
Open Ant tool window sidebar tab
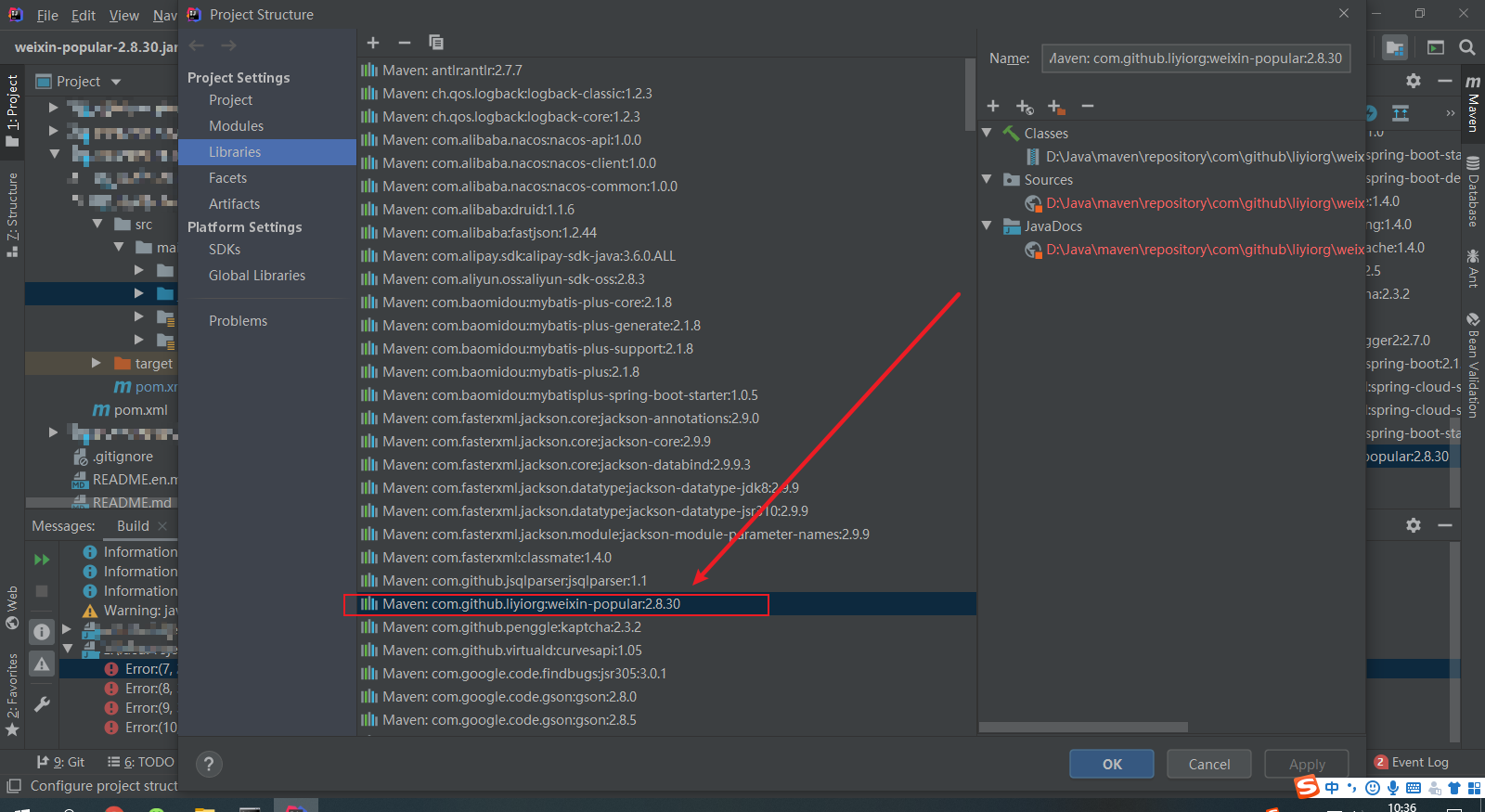coord(1473,268)
